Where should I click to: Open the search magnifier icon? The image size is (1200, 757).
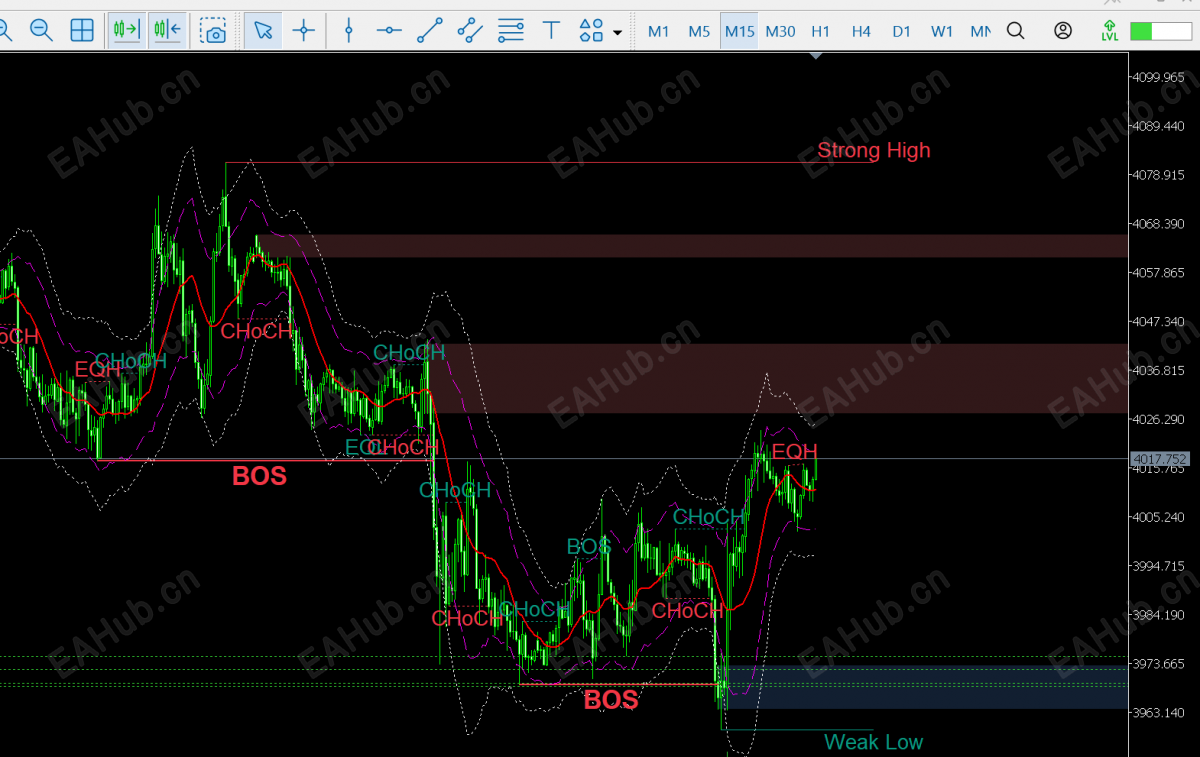(x=1015, y=31)
